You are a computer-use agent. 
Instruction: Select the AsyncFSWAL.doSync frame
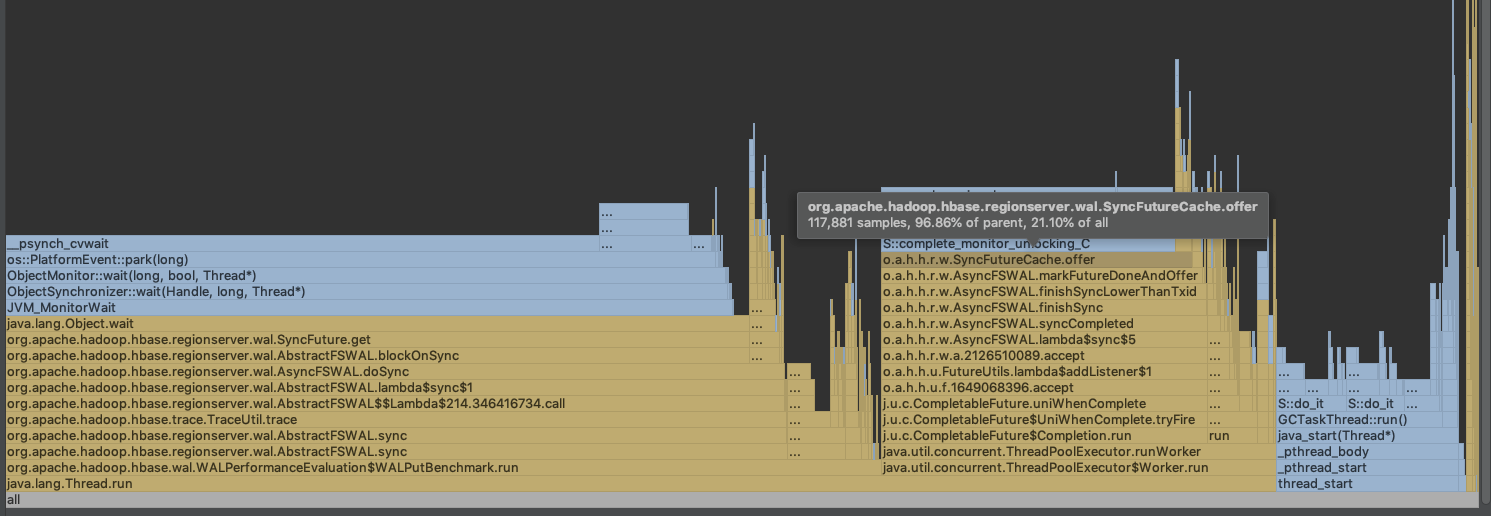point(395,371)
